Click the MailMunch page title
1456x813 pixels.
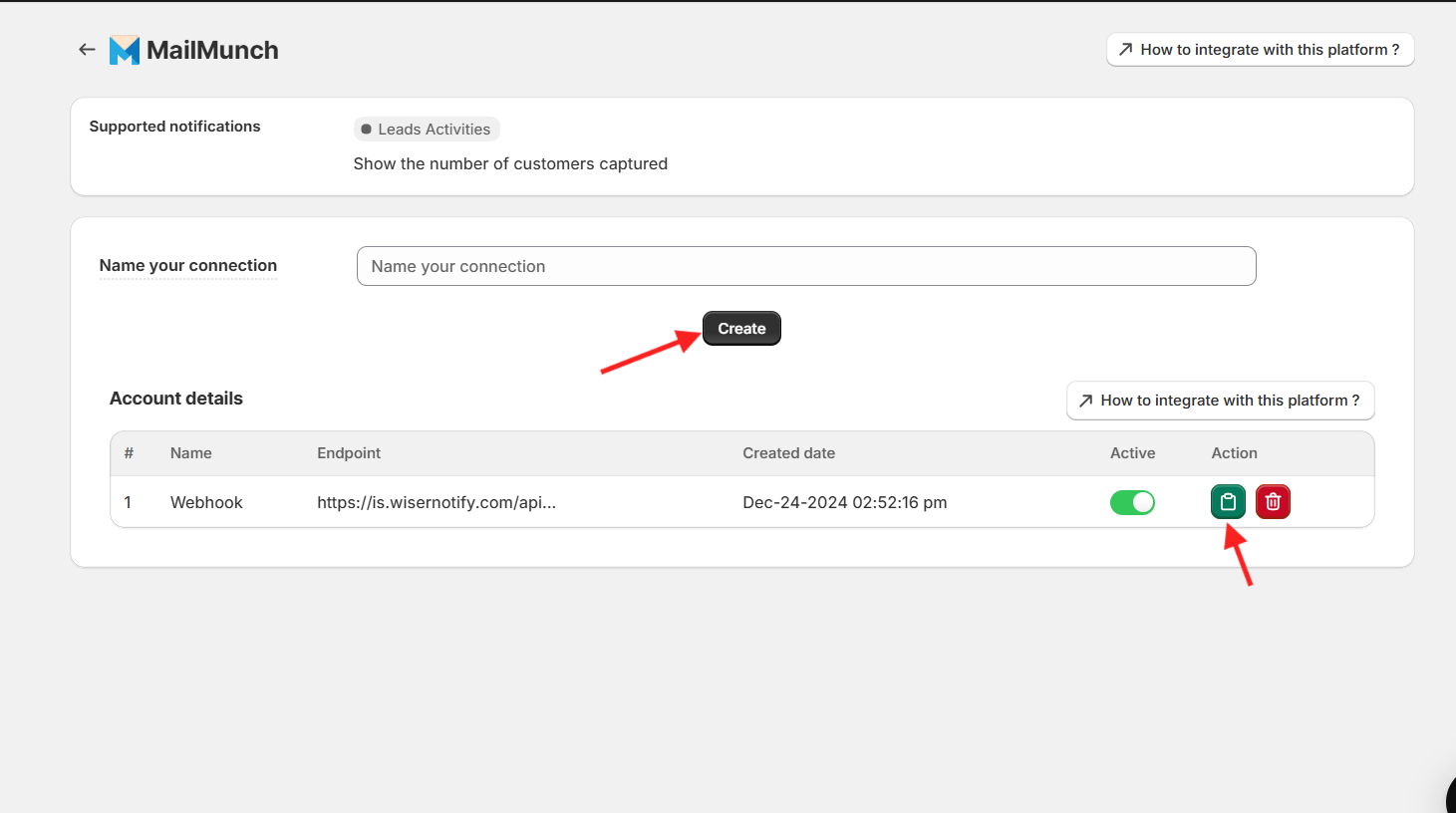click(x=212, y=50)
